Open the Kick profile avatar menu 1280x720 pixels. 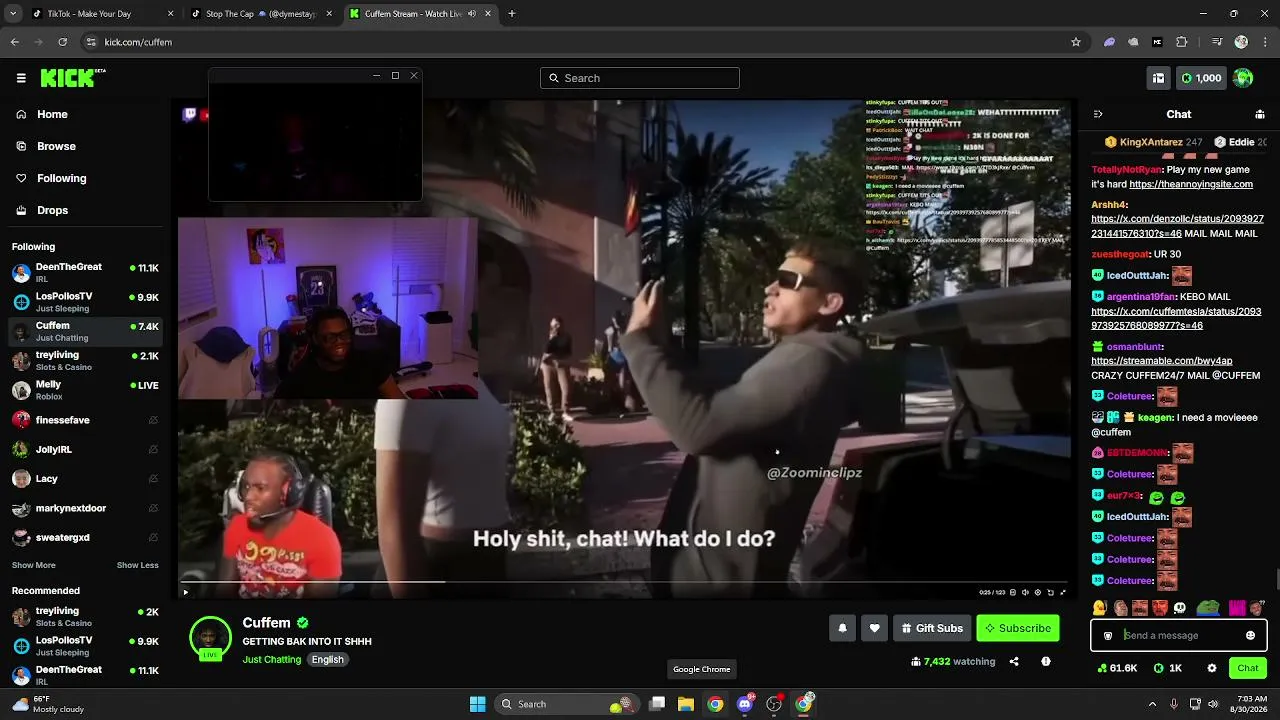click(1243, 78)
